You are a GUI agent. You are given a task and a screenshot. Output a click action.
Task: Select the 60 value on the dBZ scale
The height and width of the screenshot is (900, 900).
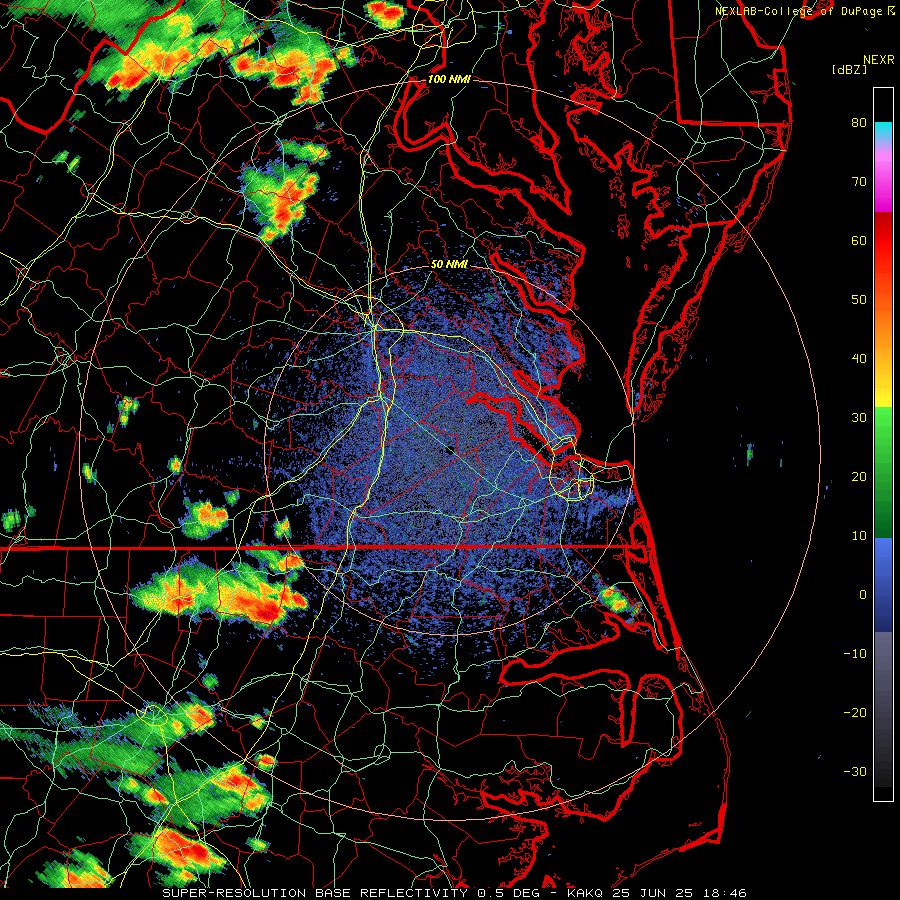click(x=859, y=240)
